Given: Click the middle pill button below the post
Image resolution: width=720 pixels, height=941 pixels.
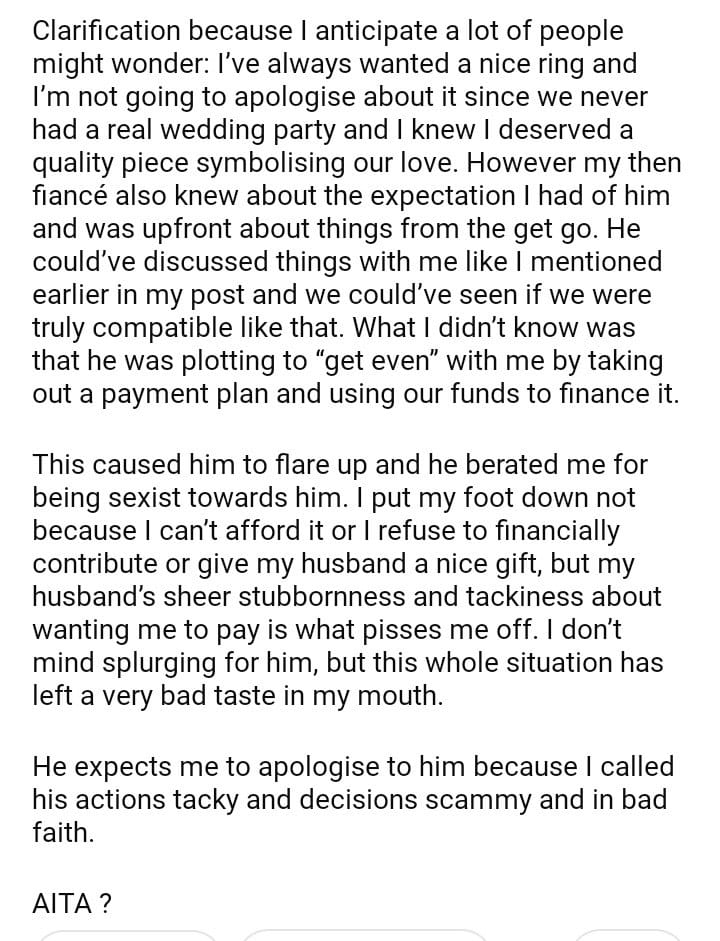Looking at the screenshot, I should click(x=363, y=935).
